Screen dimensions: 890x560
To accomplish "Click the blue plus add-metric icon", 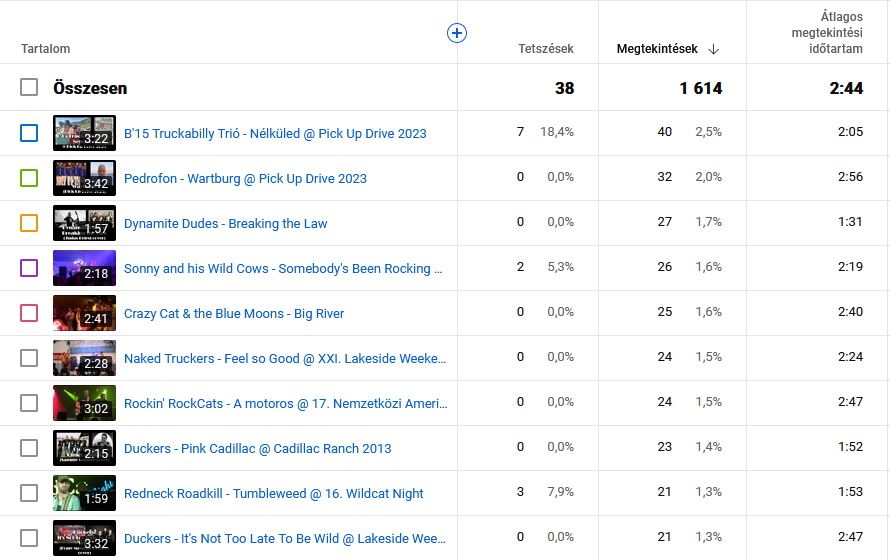I will pos(457,33).
